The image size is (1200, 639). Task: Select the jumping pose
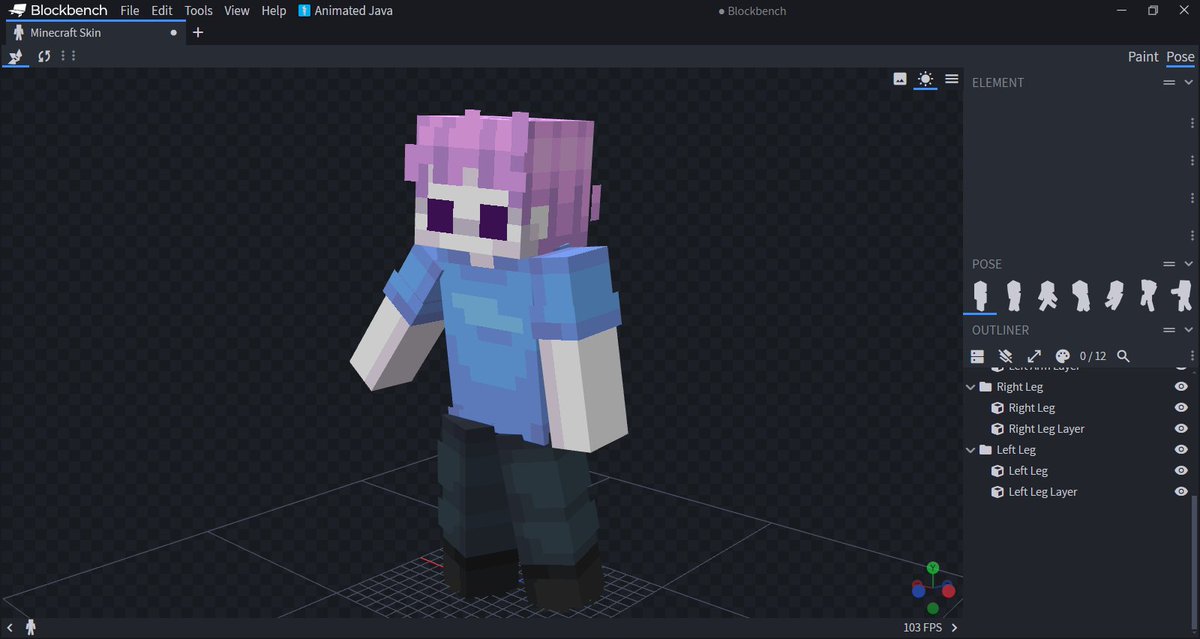1147,295
